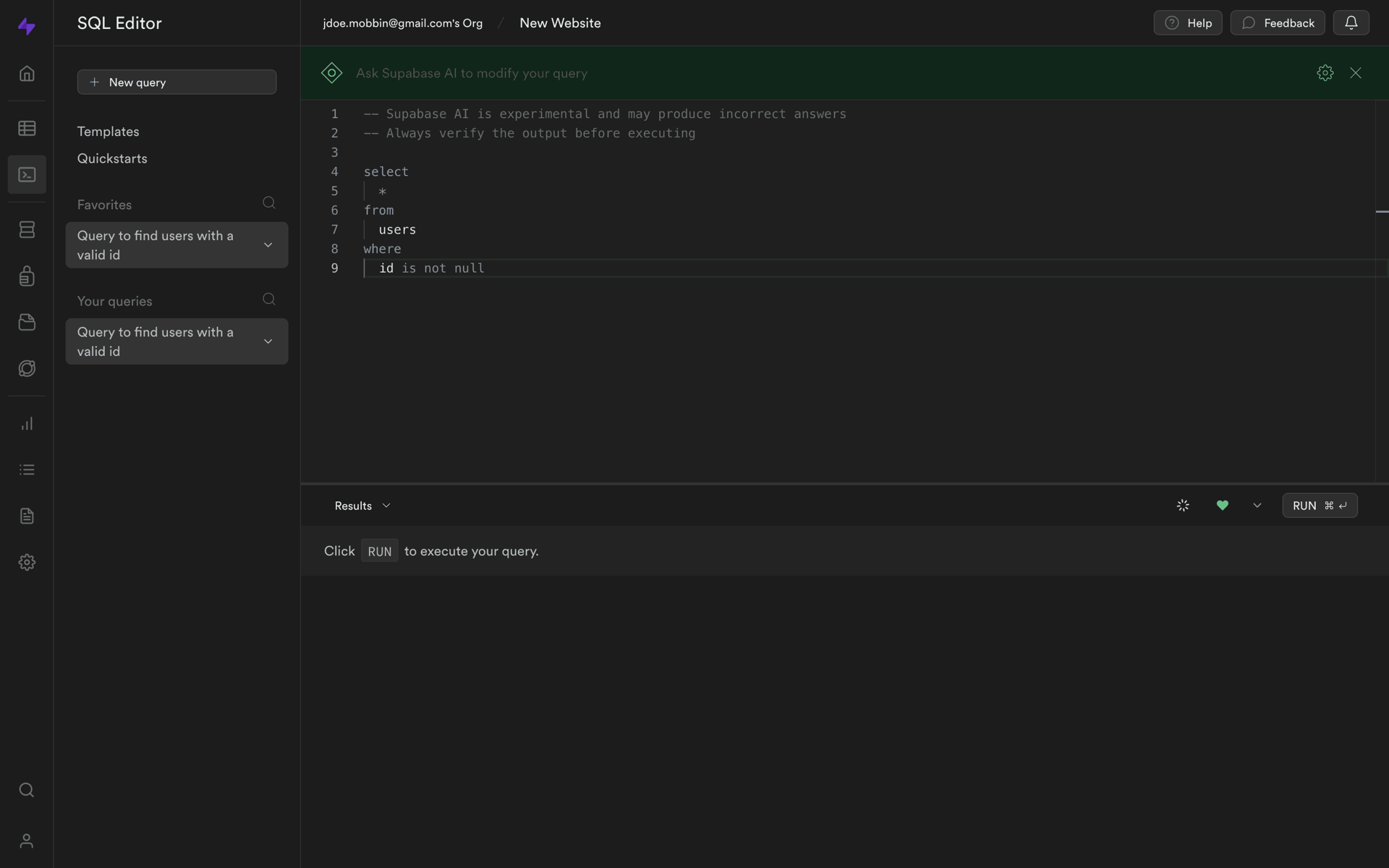Open the Help button
The height and width of the screenshot is (868, 1389).
pos(1187,22)
